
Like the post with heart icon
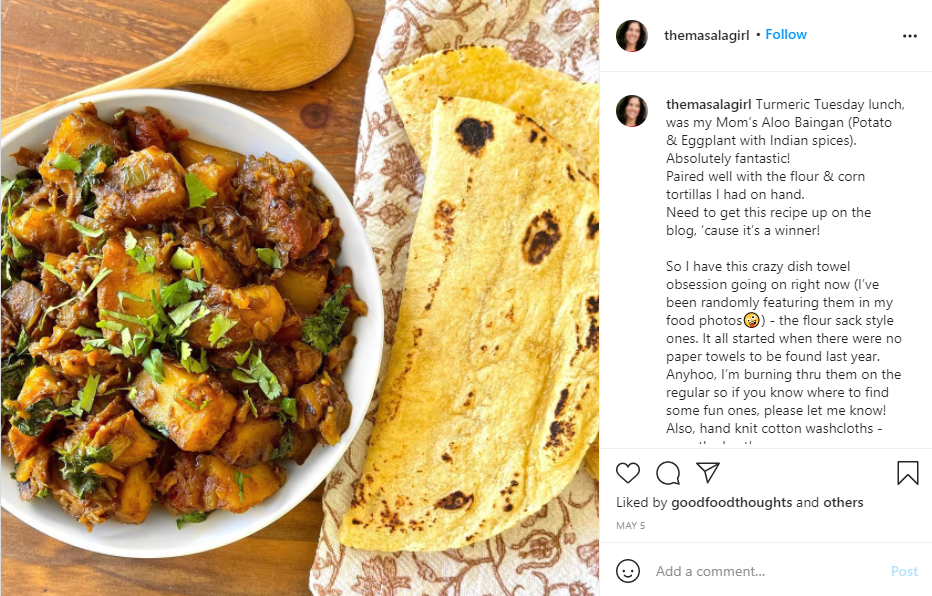(628, 473)
